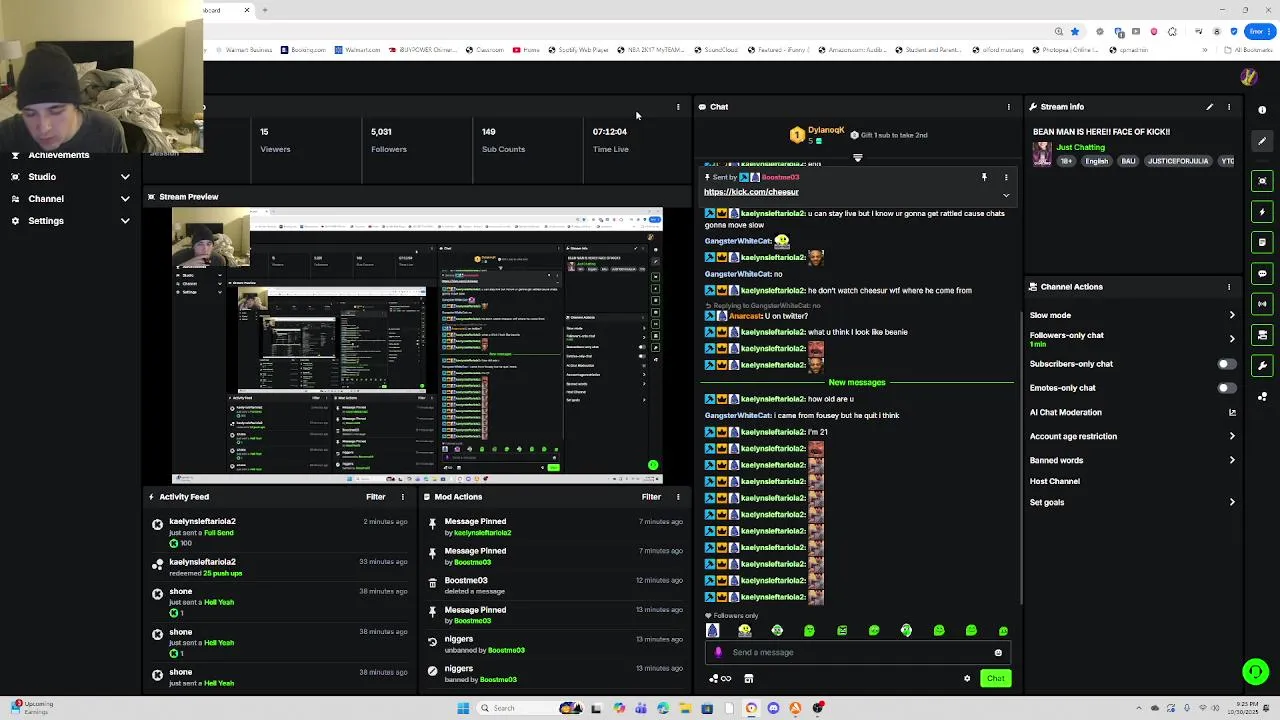
Task: Click the purple microphone icon in message box
Action: point(718,653)
